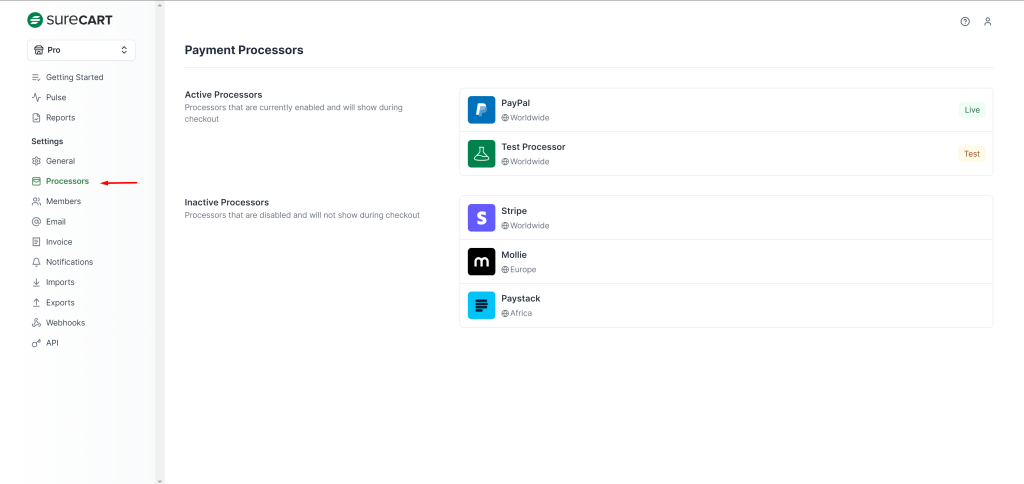Click the PayPal logo icon
Viewport: 1024px width, 484px height.
(x=481, y=110)
